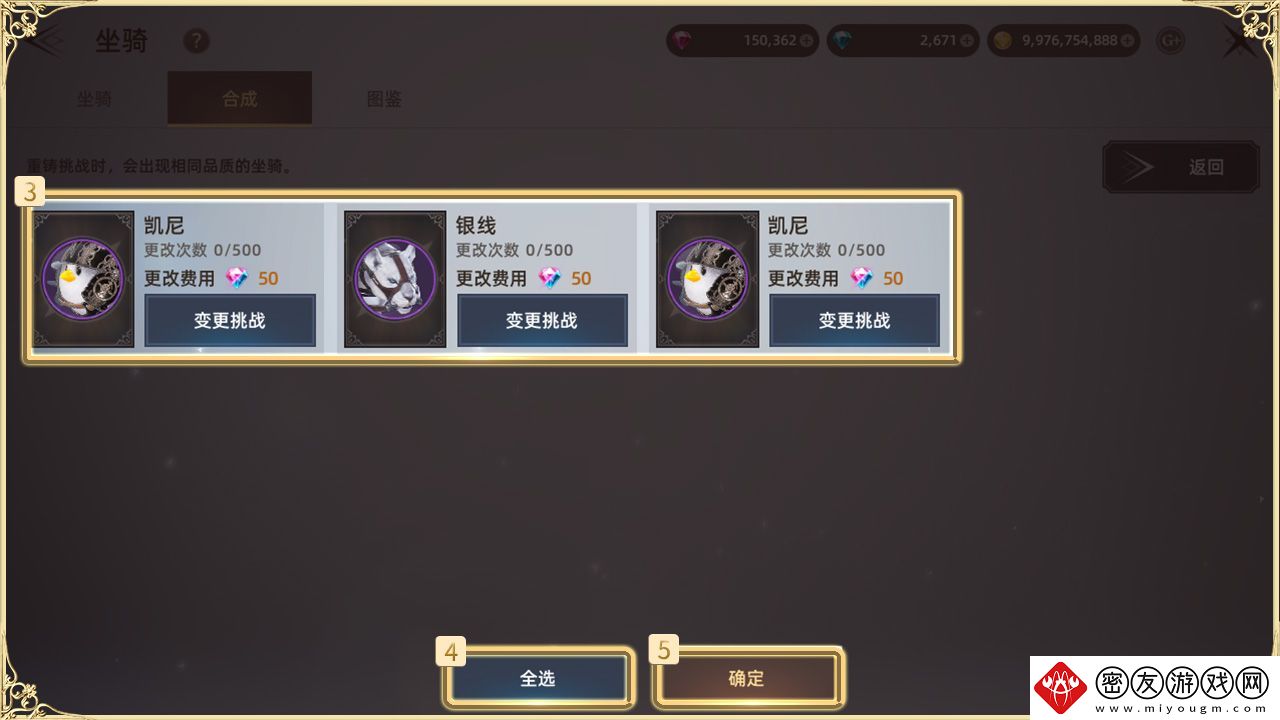Close the mount screen with X icon
Image resolution: width=1280 pixels, height=720 pixels.
(1238, 42)
